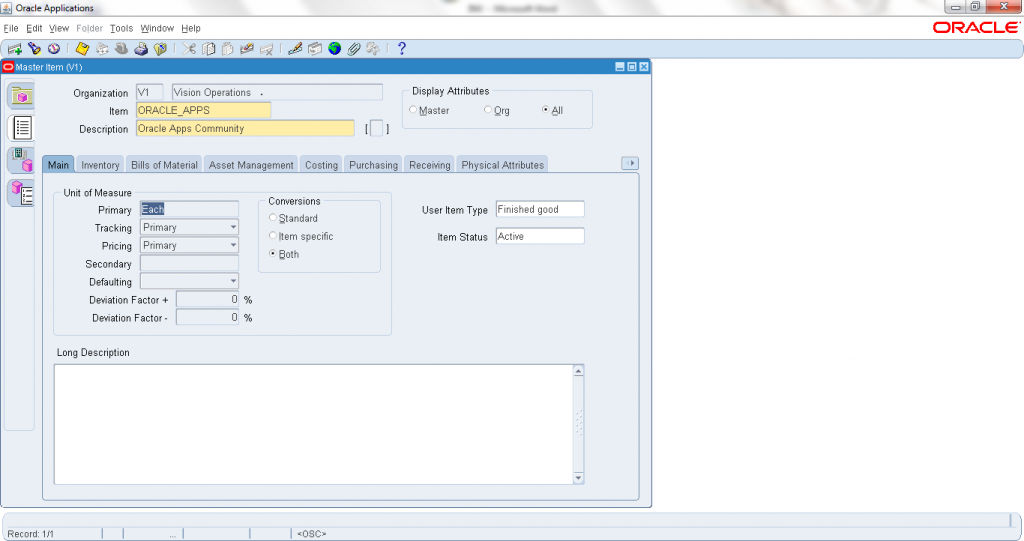Click the question mark Window Help icon
Image resolution: width=1024 pixels, height=541 pixels.
[x=402, y=48]
